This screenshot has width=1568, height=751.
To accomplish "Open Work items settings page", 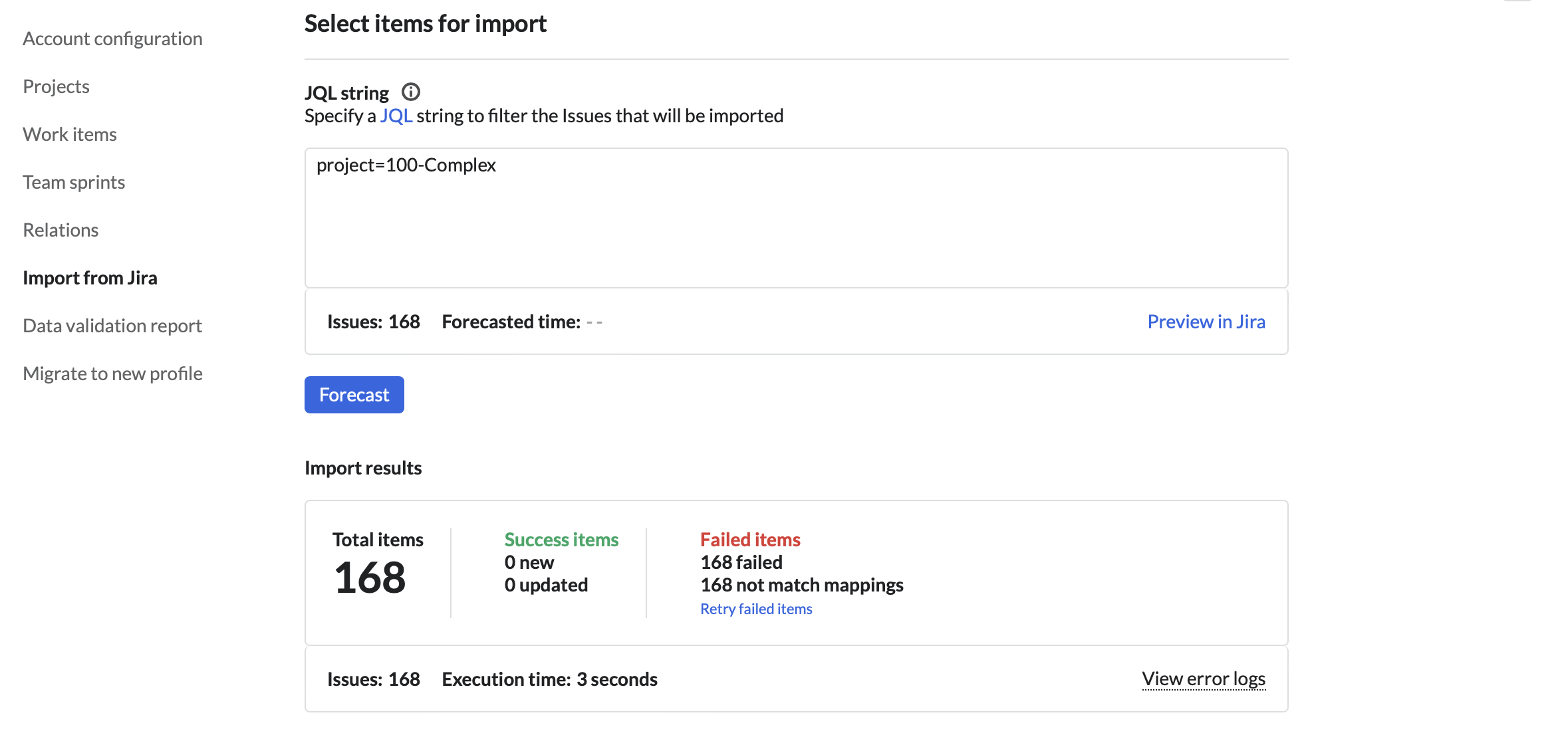I will point(70,134).
